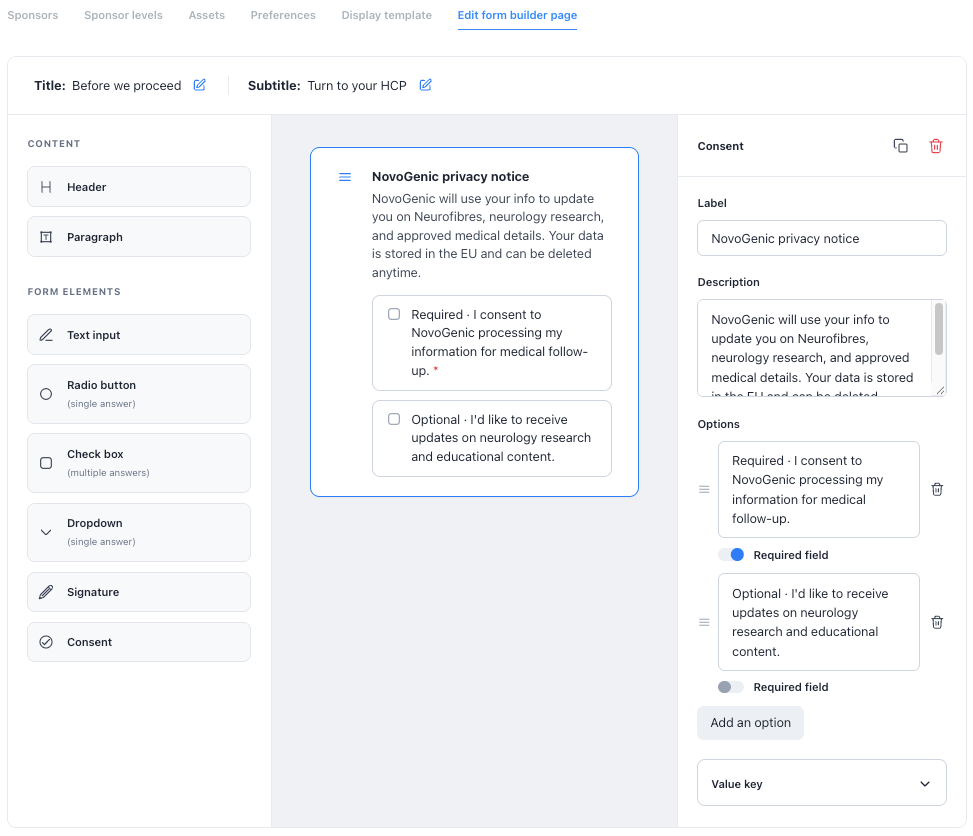The height and width of the screenshot is (836, 973).
Task: Edit the Title with pencil icon
Action: (199, 85)
